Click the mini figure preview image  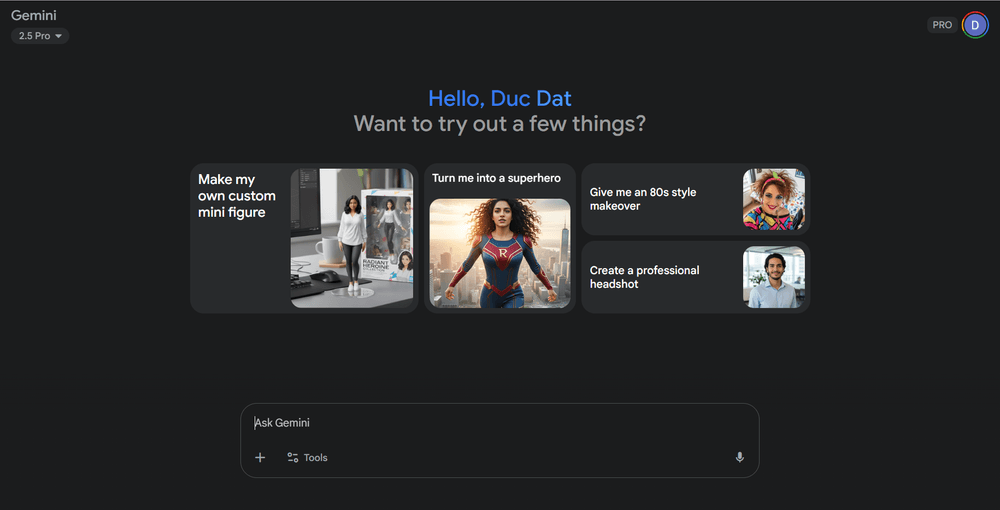(352, 238)
